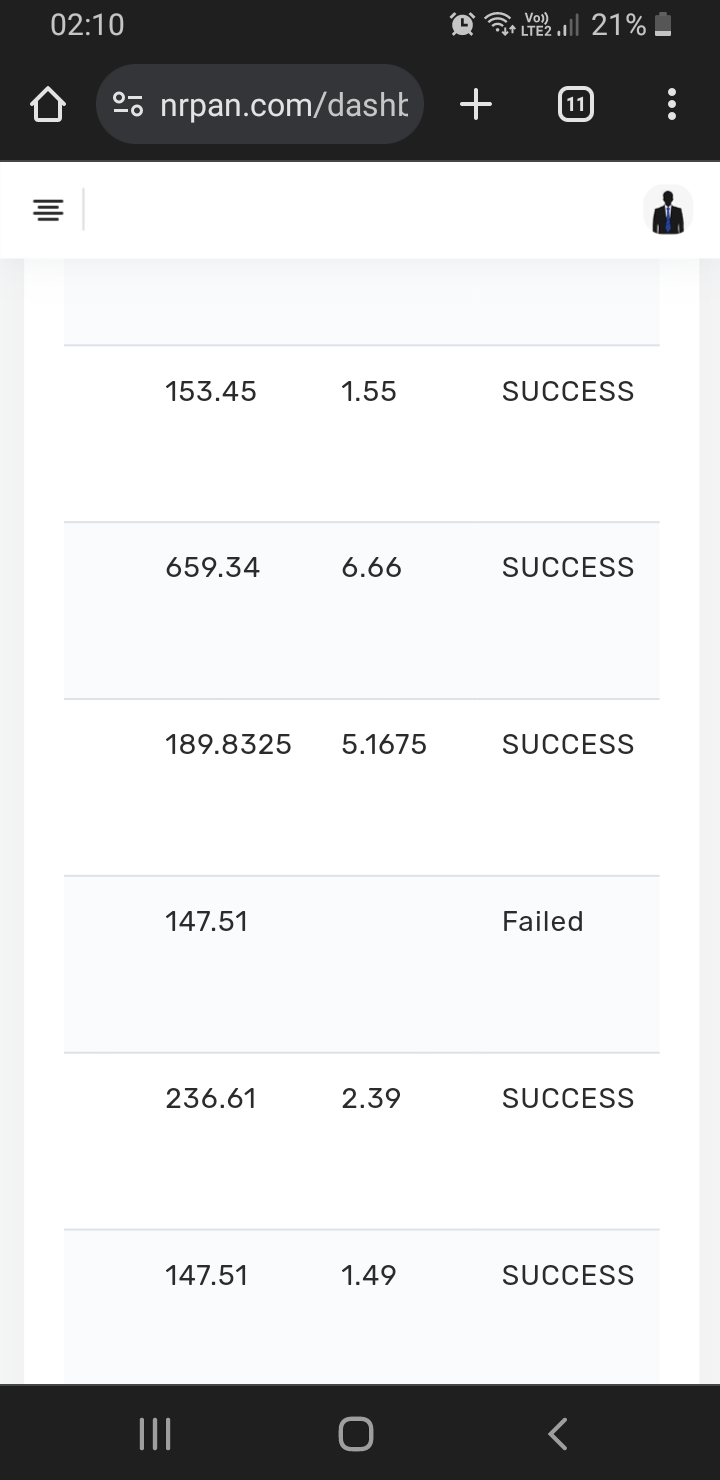
Task: Tap the 189.8325 amount cell
Action: coord(228,744)
